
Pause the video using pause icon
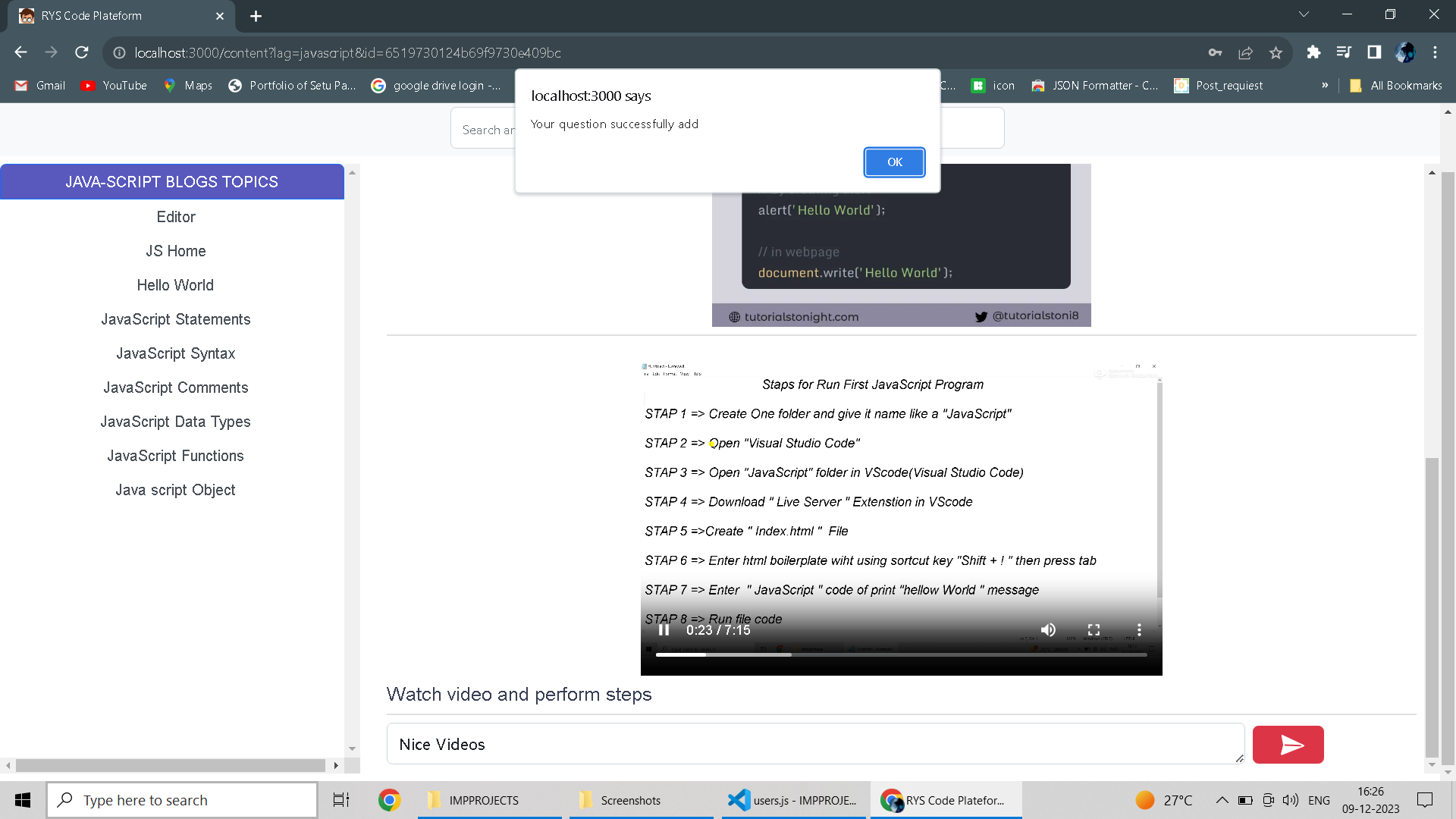coord(664,630)
